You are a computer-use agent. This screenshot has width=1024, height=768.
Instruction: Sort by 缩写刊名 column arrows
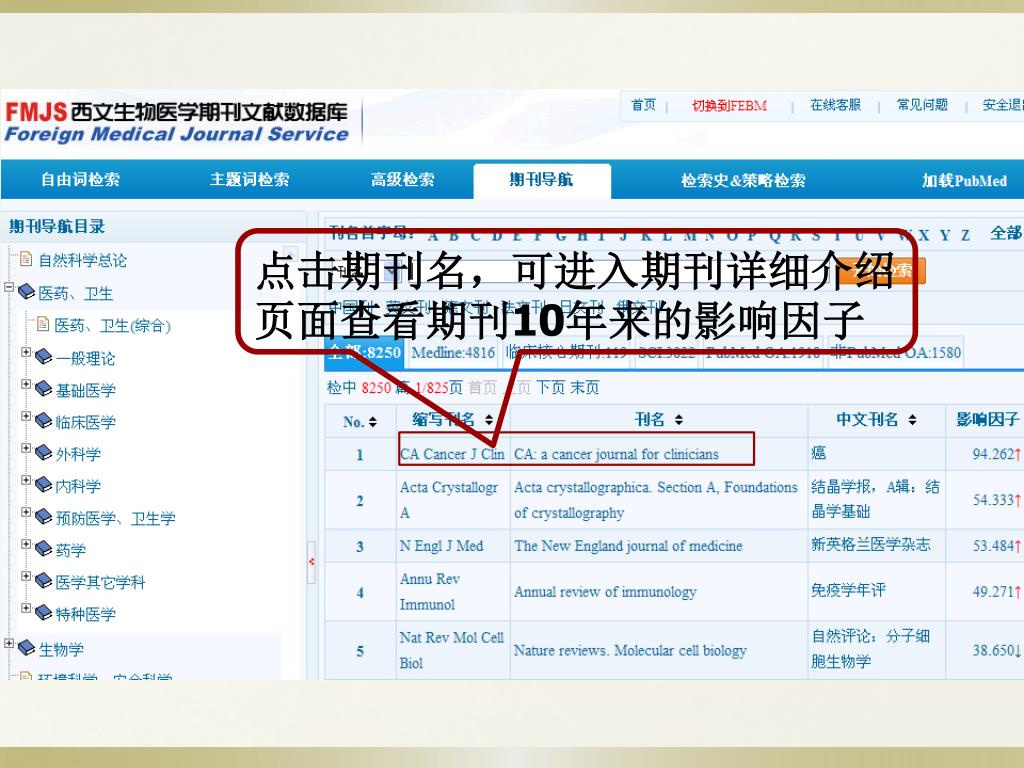(x=489, y=420)
